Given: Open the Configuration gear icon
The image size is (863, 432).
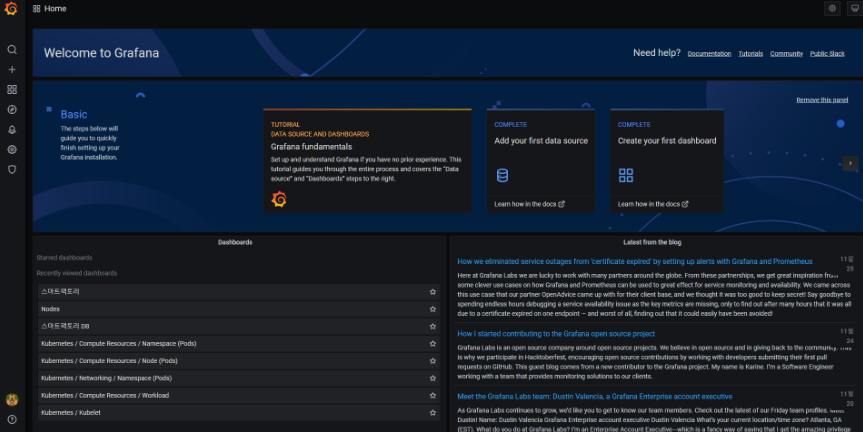Looking at the screenshot, I should [x=12, y=149].
